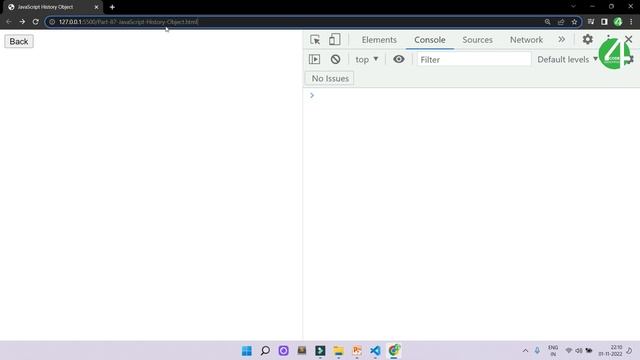Open the tab search chevron

573,7
